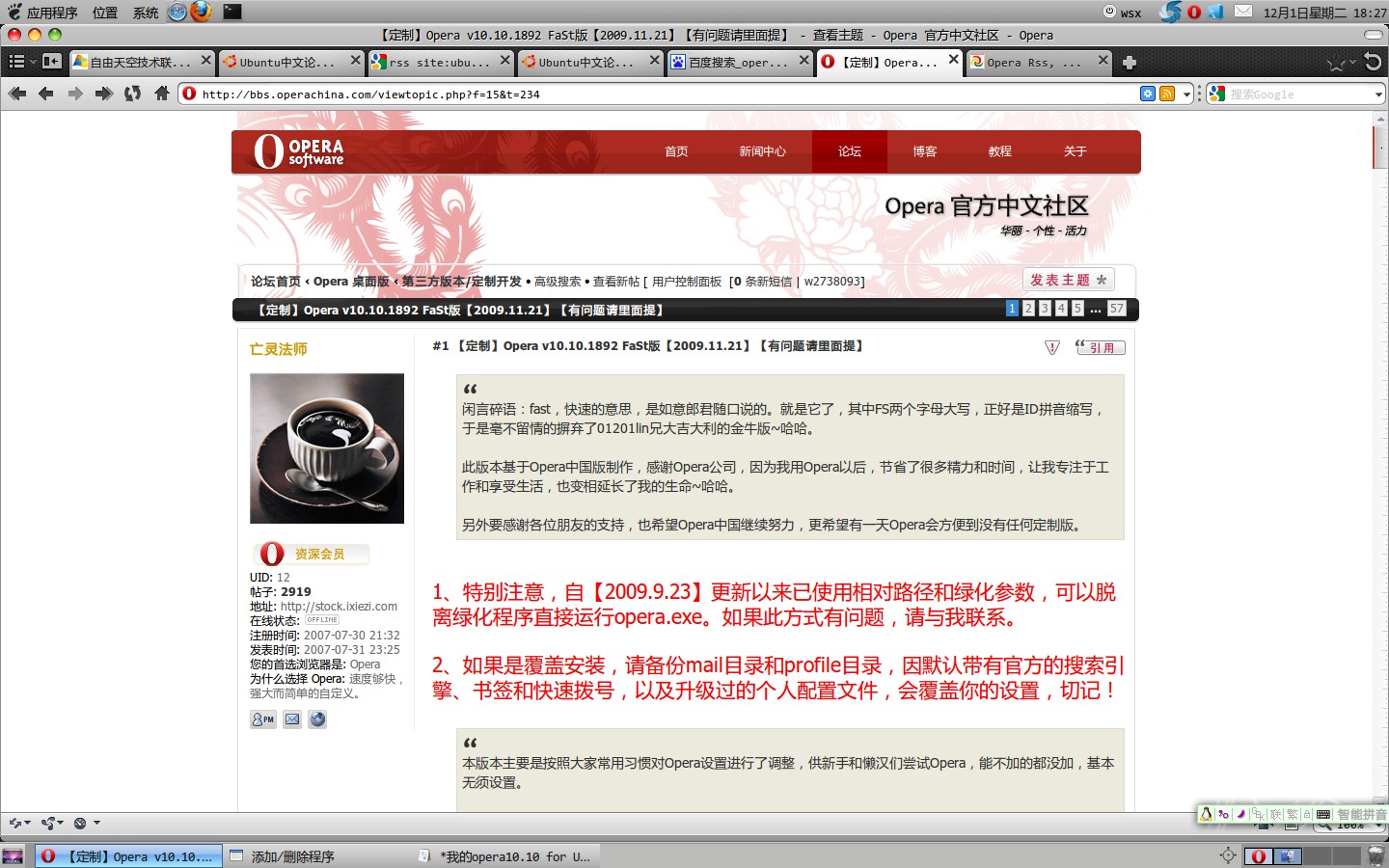Image resolution: width=1389 pixels, height=868 pixels.
Task: Send private message via PM icon
Action: coord(263,719)
